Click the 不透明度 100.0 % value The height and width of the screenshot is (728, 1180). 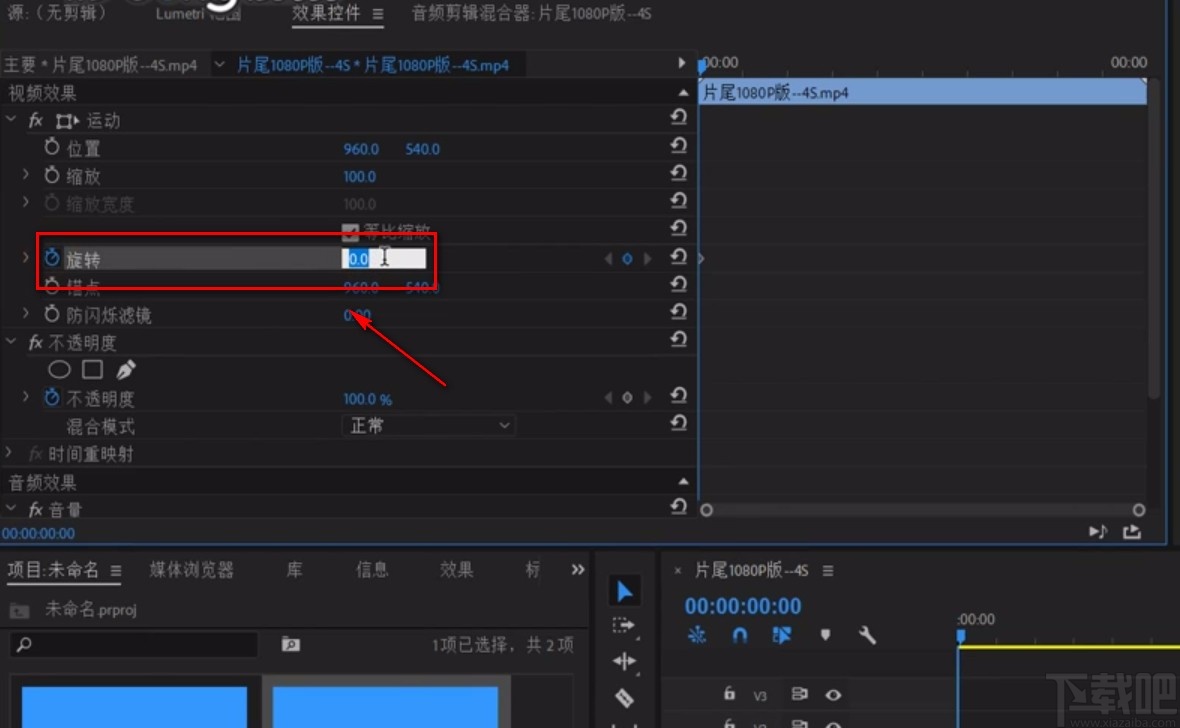367,398
